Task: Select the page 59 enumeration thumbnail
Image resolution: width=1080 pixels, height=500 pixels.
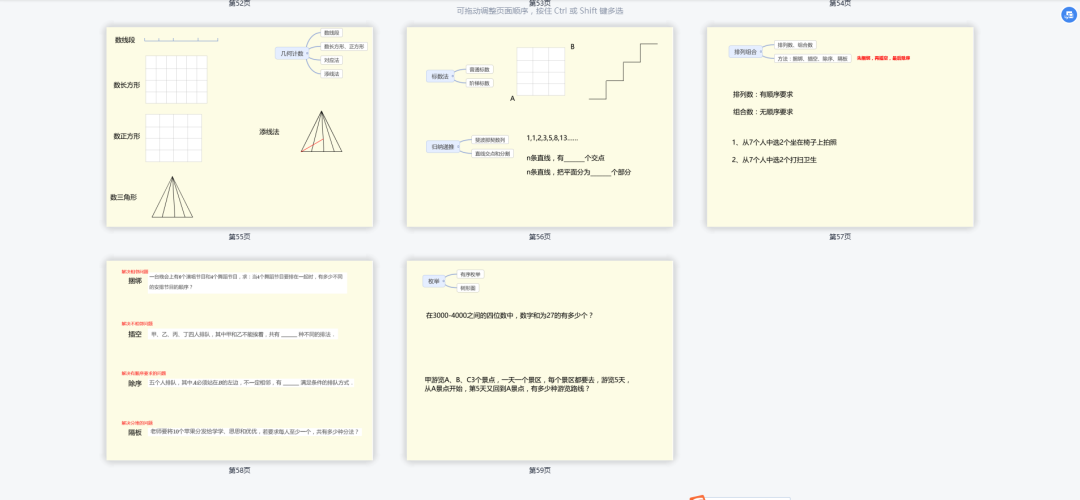Action: 540,360
